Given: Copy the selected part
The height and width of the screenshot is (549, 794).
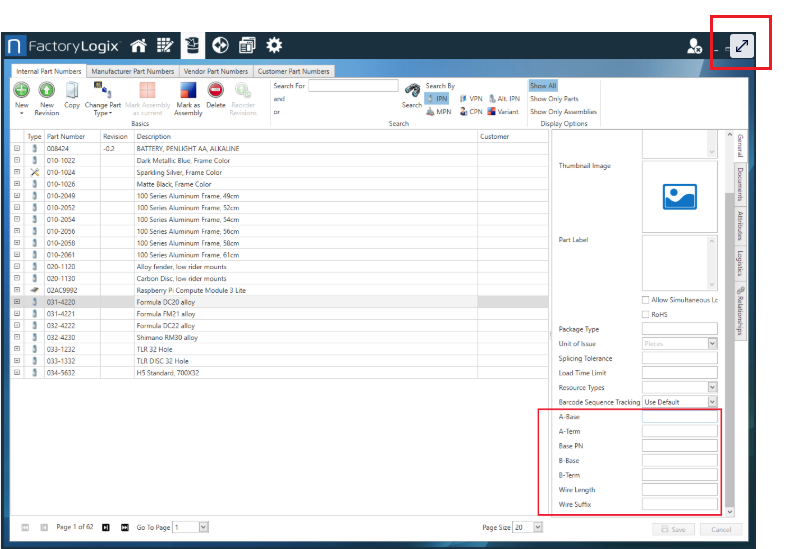Looking at the screenshot, I should (72, 95).
